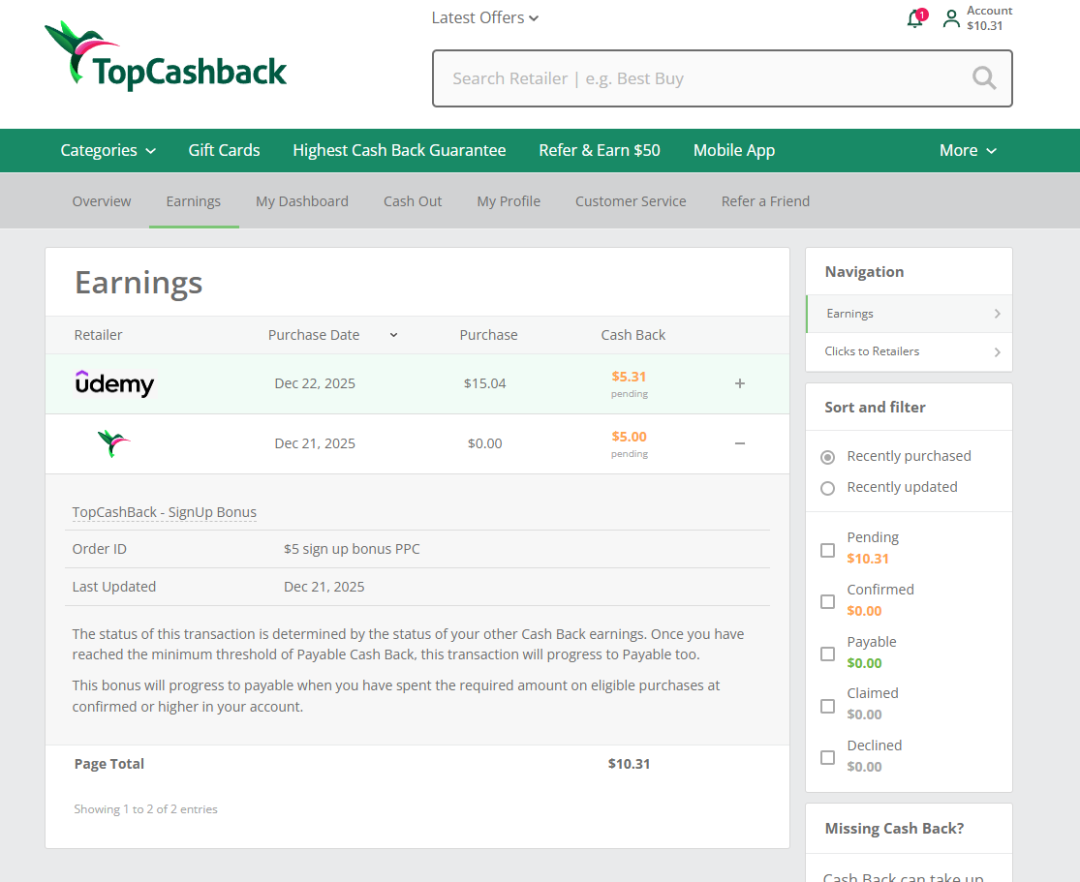Open the Gift Cards menu item

click(224, 150)
